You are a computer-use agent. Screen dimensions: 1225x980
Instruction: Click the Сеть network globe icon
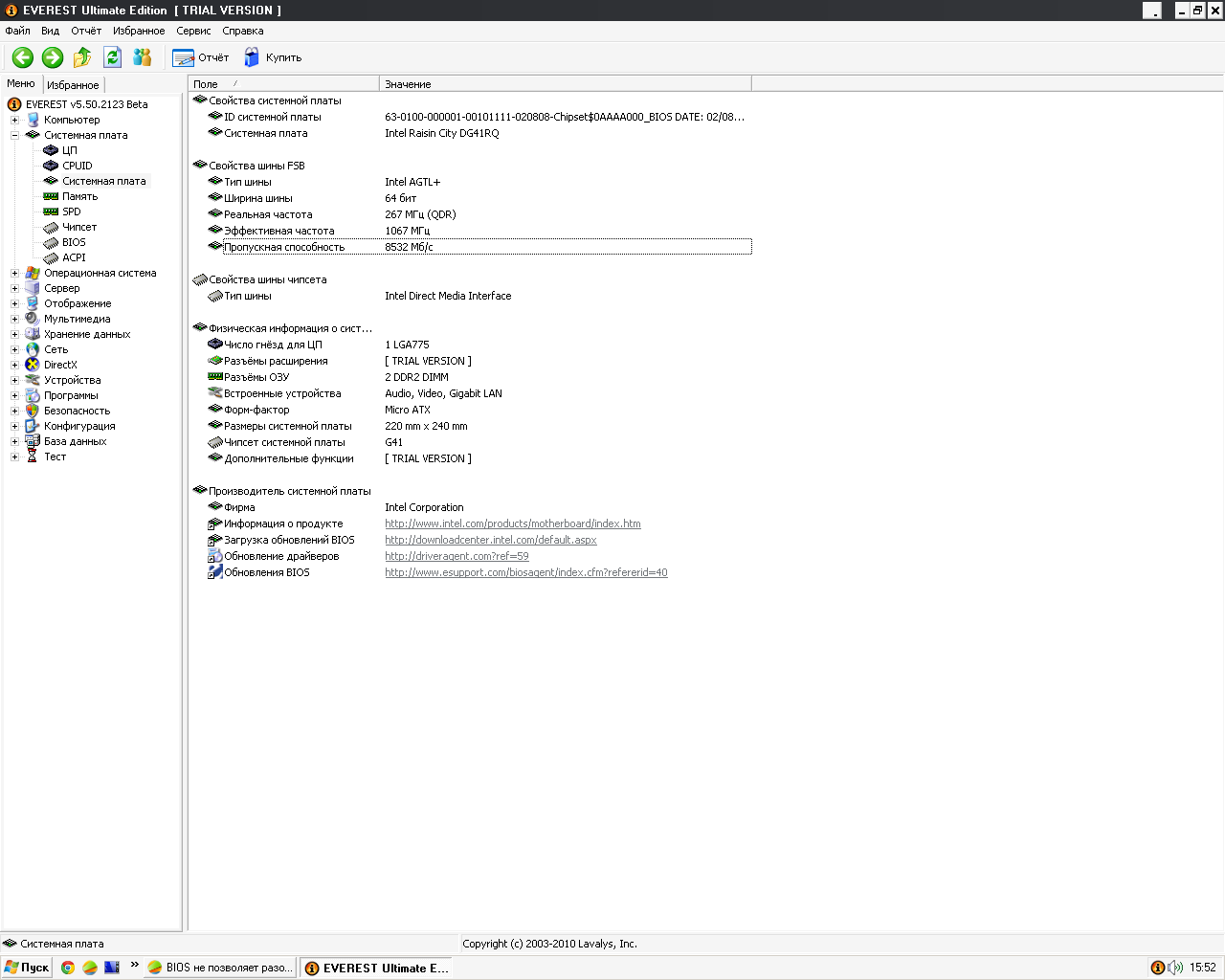click(33, 349)
